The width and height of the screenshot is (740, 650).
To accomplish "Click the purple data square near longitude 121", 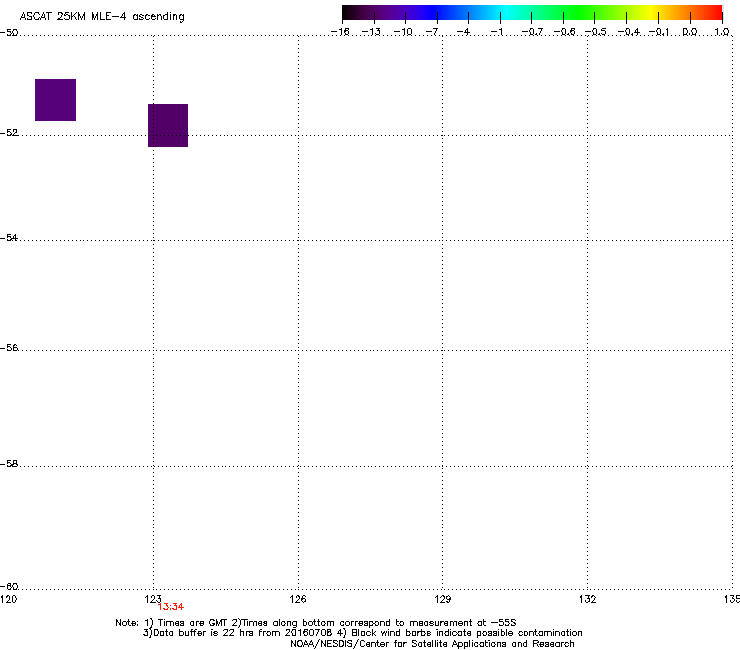I will click(x=55, y=100).
